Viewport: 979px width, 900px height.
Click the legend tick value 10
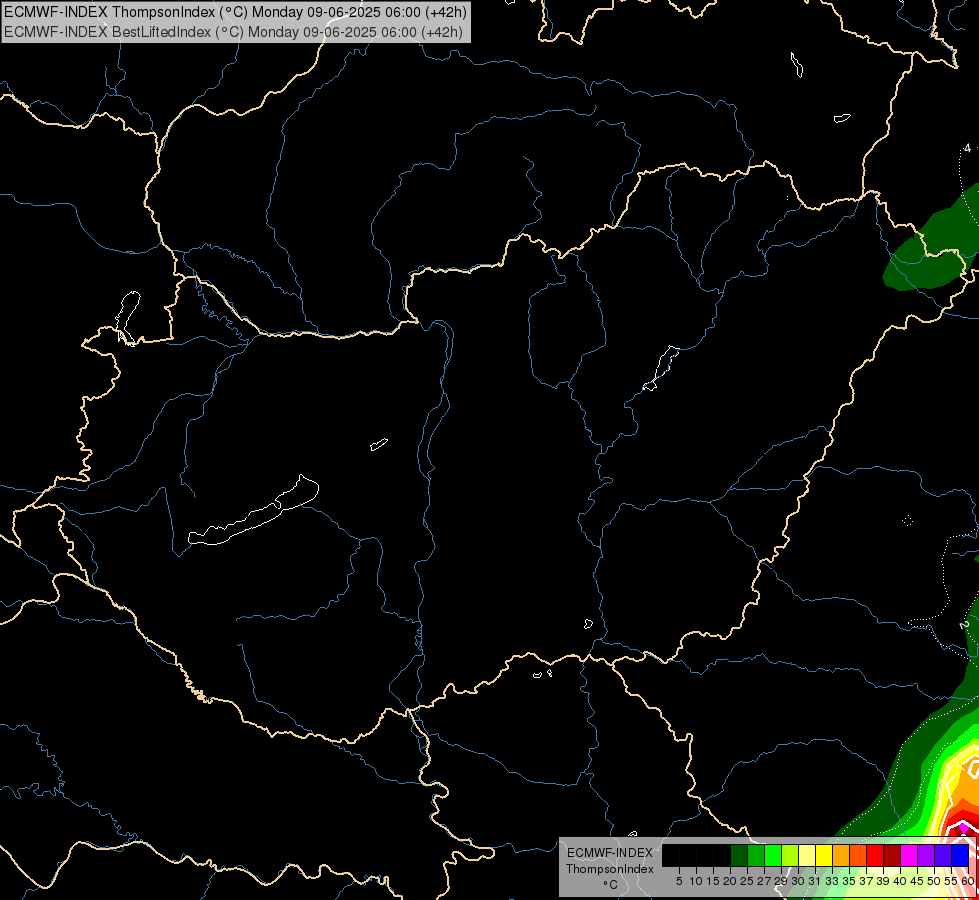(x=696, y=881)
